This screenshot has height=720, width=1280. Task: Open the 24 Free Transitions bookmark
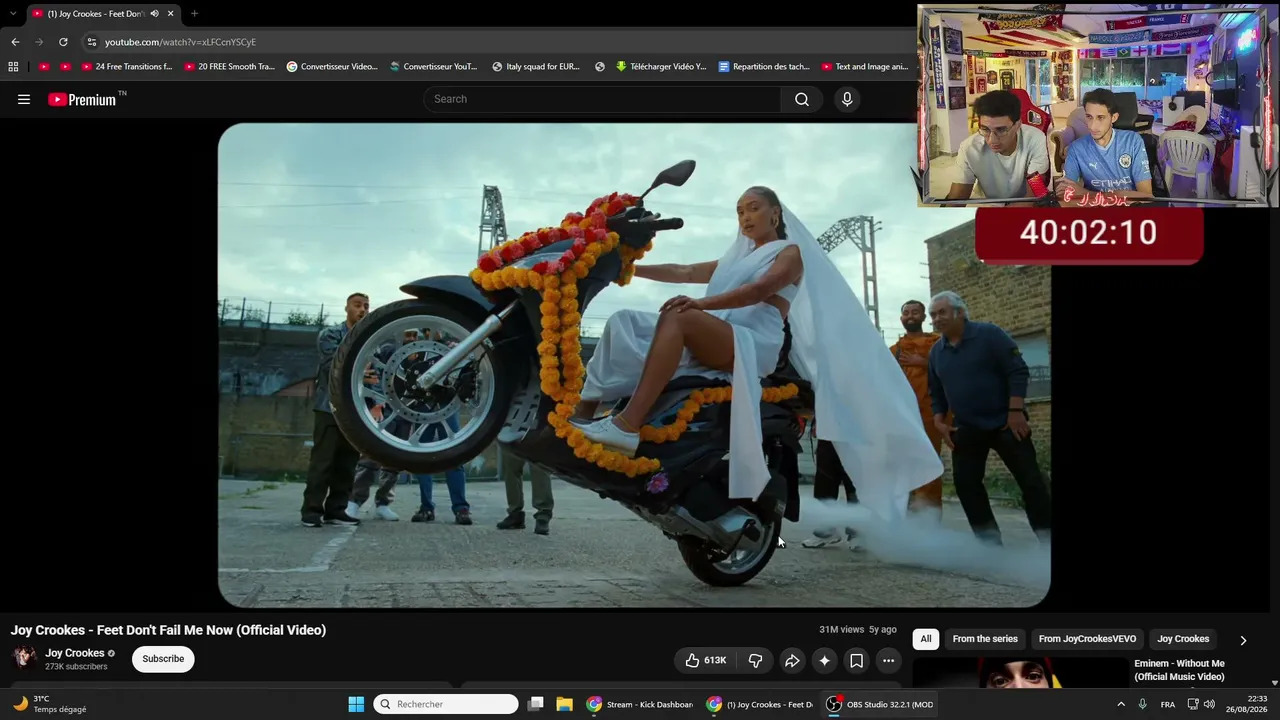point(127,67)
